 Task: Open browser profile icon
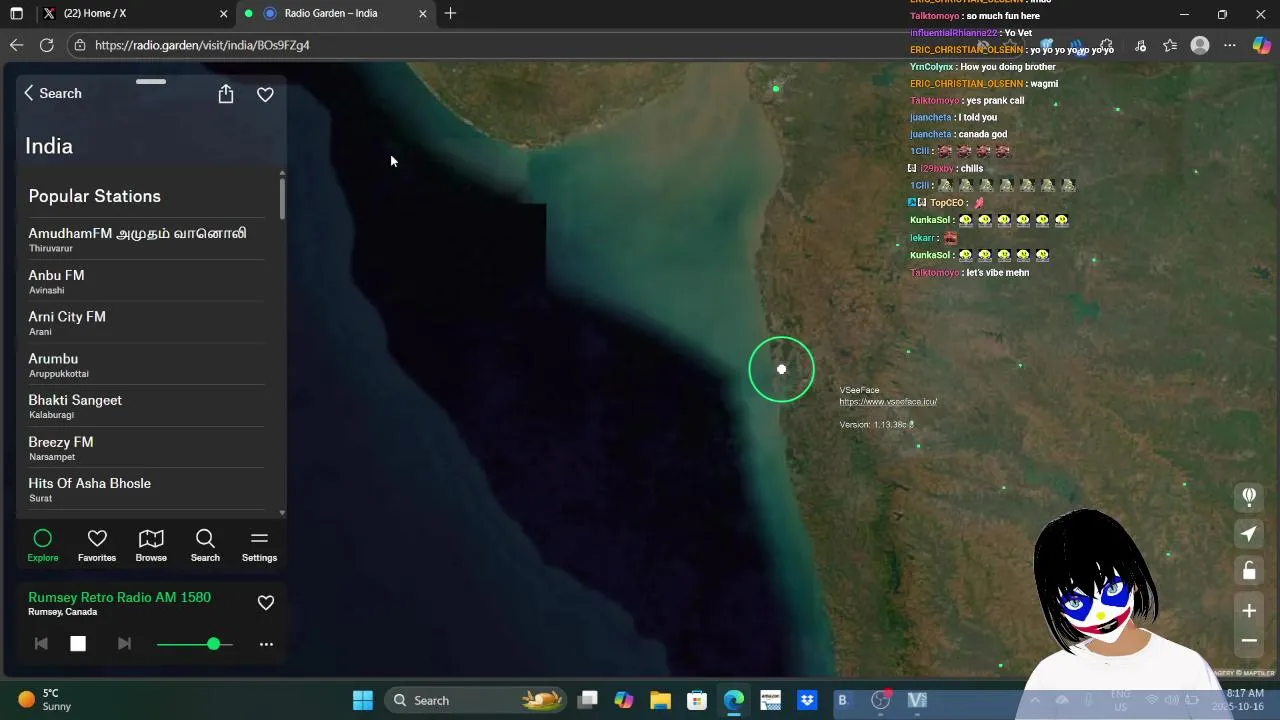[1200, 45]
